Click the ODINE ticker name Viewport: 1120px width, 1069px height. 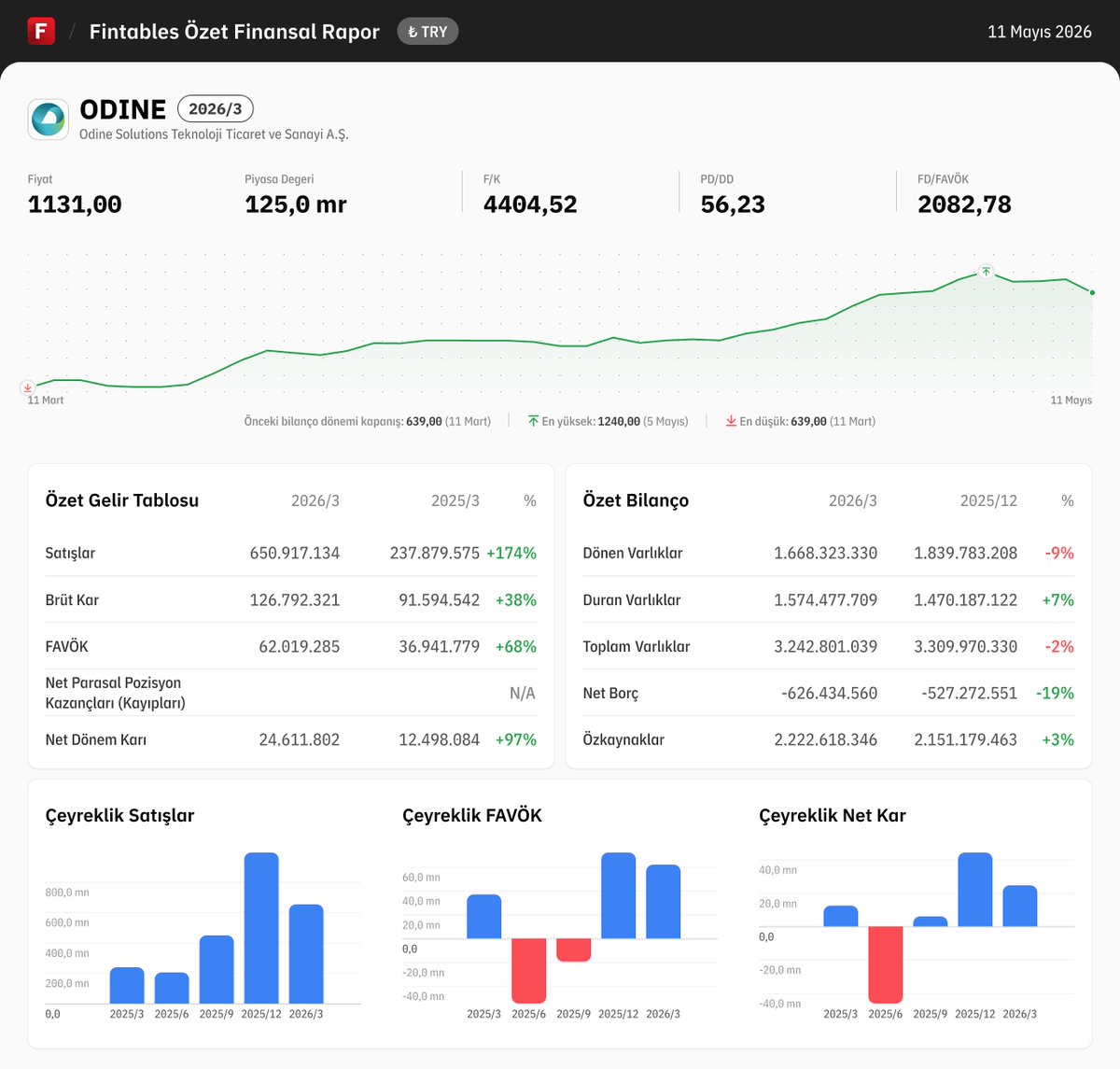pyautogui.click(x=123, y=109)
